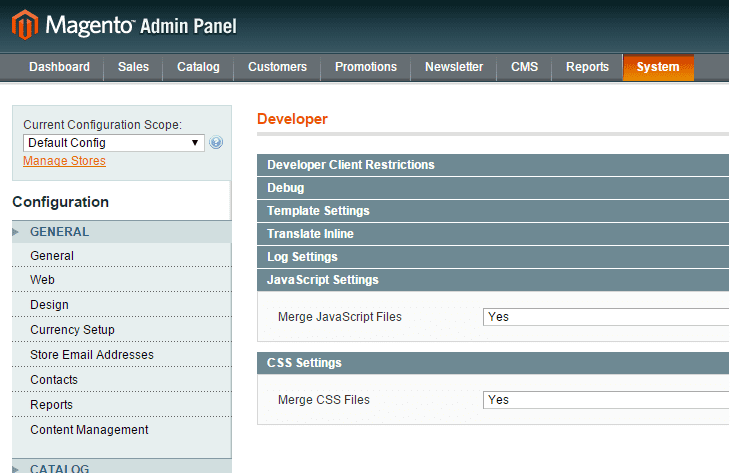Open the Catalog menu
This screenshot has width=732, height=473.
point(198,67)
